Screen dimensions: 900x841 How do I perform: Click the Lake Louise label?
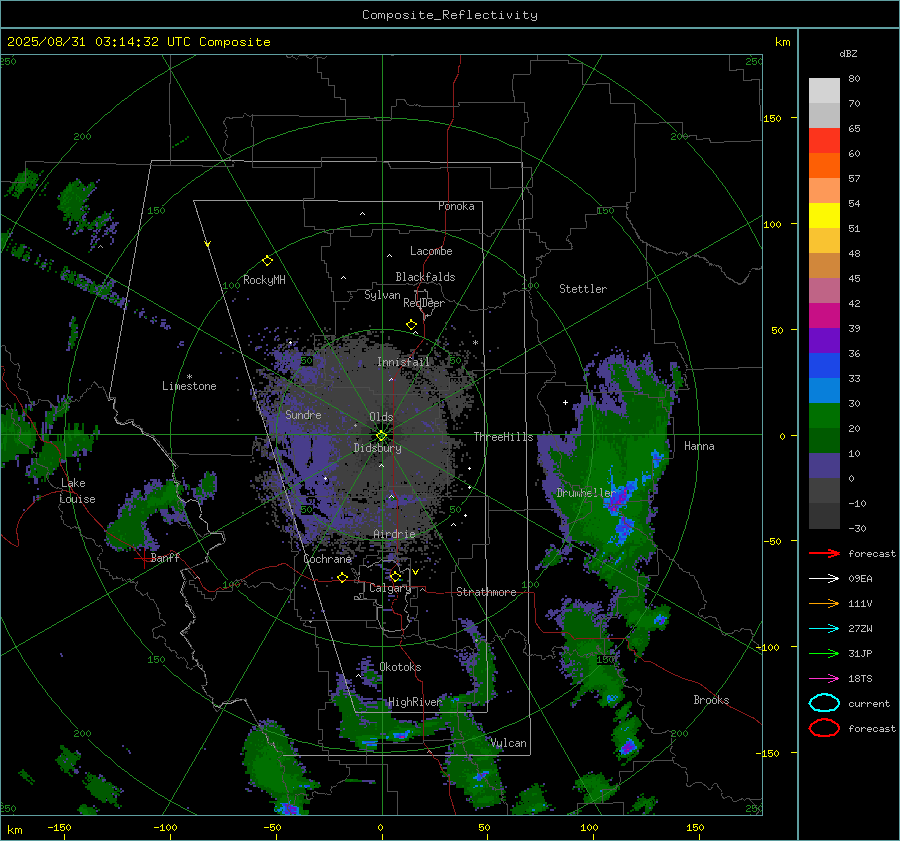tap(77, 491)
